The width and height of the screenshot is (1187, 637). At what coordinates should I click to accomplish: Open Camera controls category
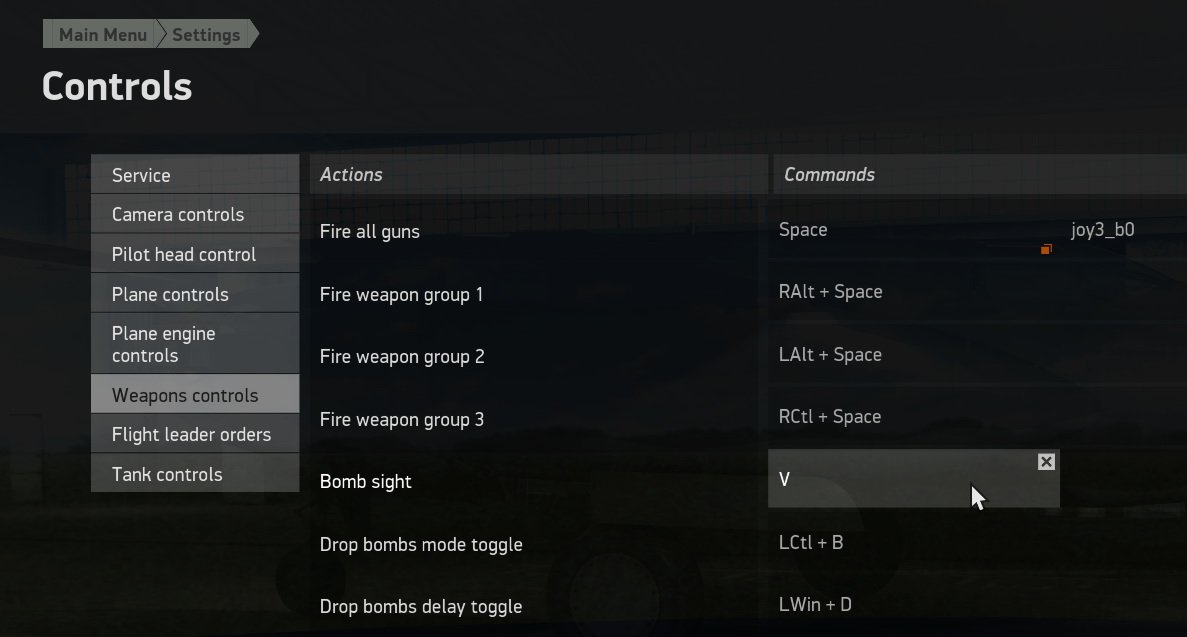click(194, 215)
